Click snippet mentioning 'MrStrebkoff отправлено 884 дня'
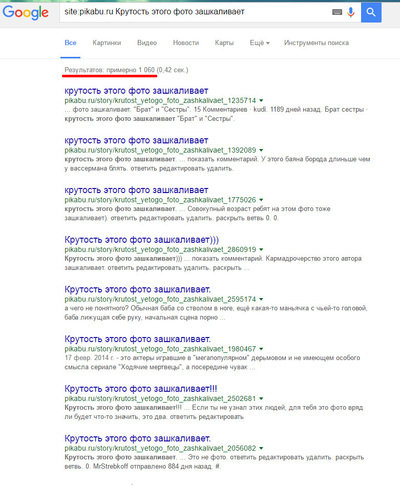 (214, 462)
